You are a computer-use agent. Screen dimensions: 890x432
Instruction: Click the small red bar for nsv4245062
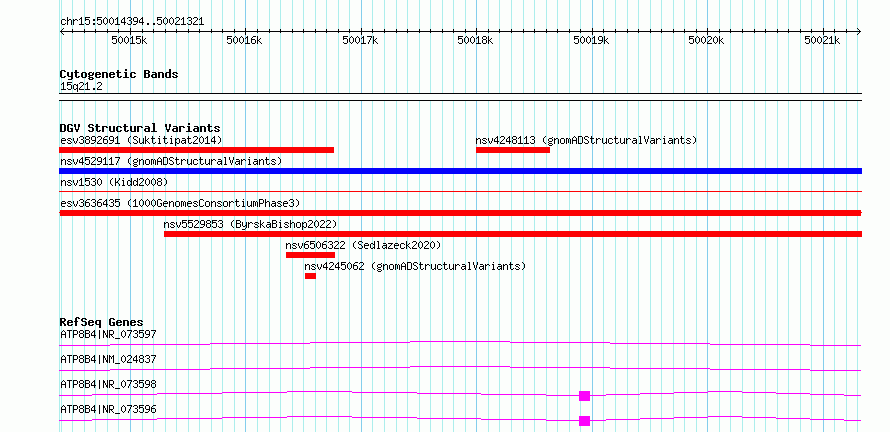pyautogui.click(x=310, y=276)
